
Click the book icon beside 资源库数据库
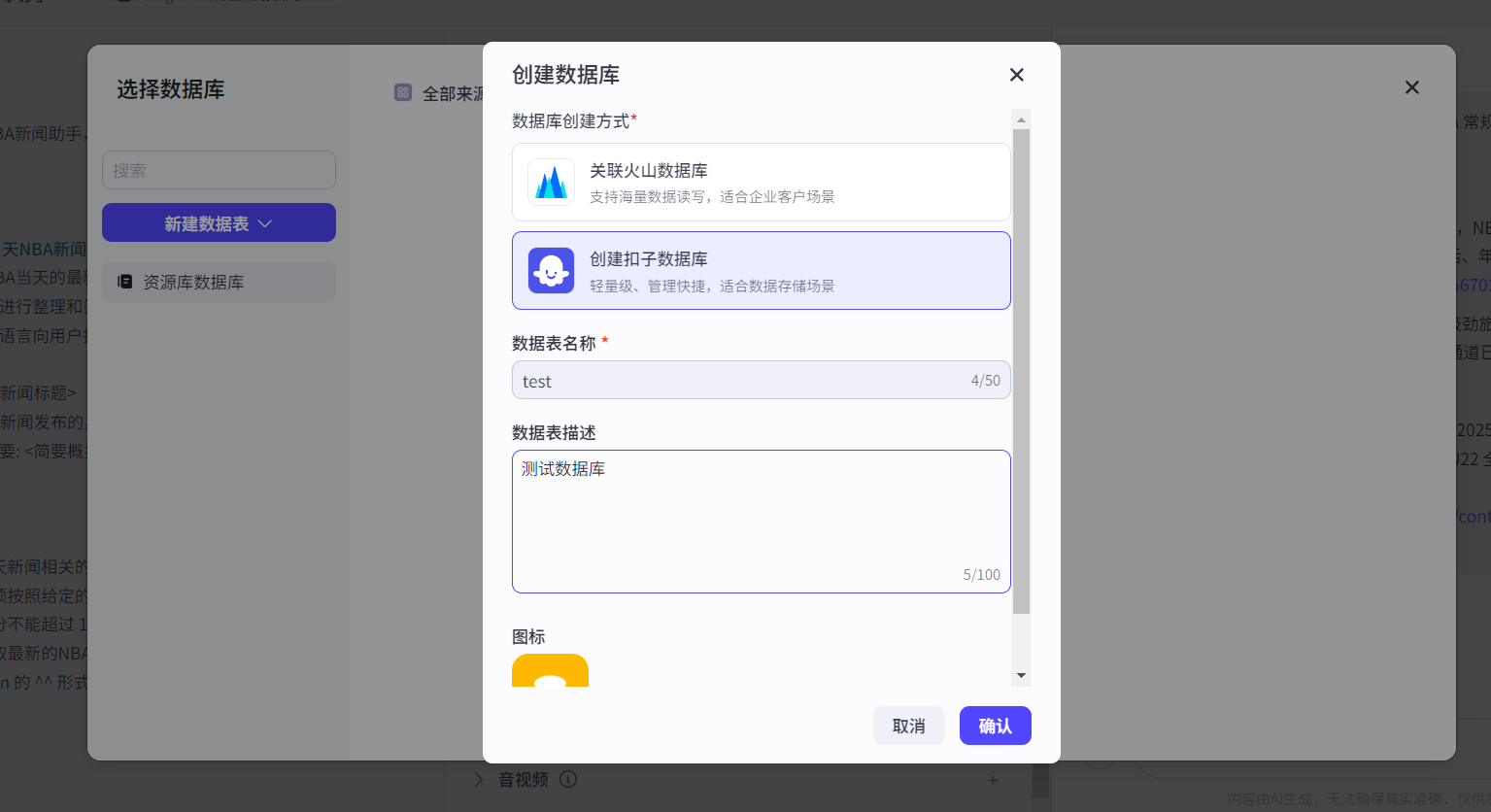click(x=125, y=282)
